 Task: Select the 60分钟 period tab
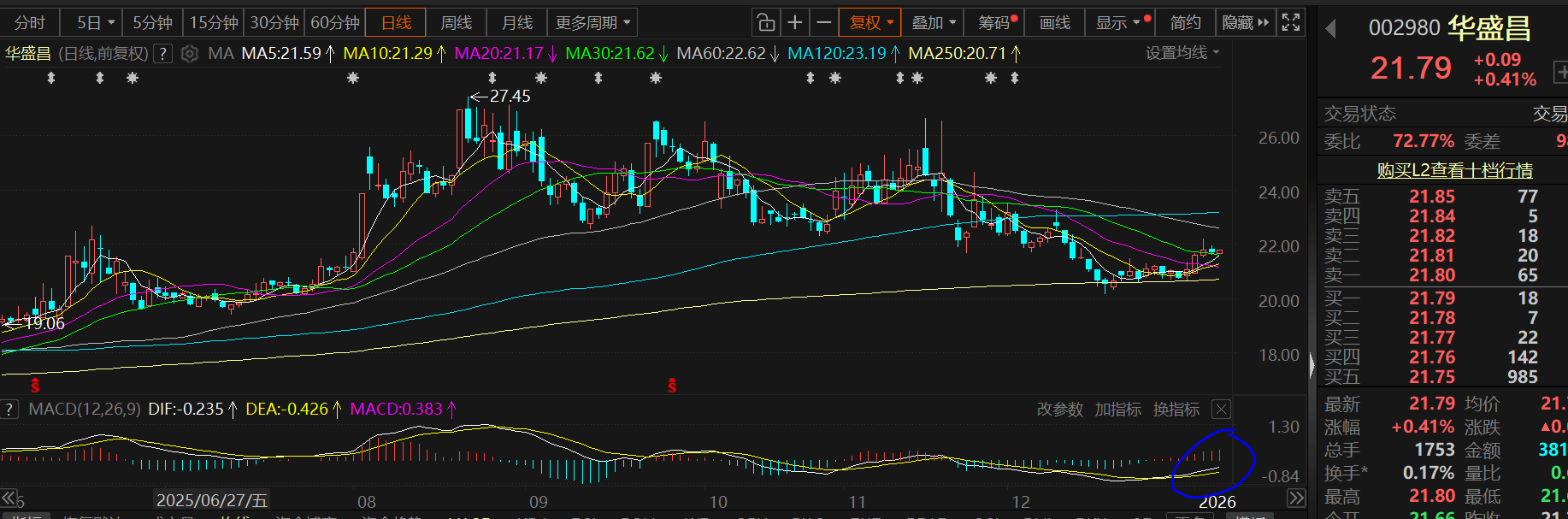(x=335, y=22)
